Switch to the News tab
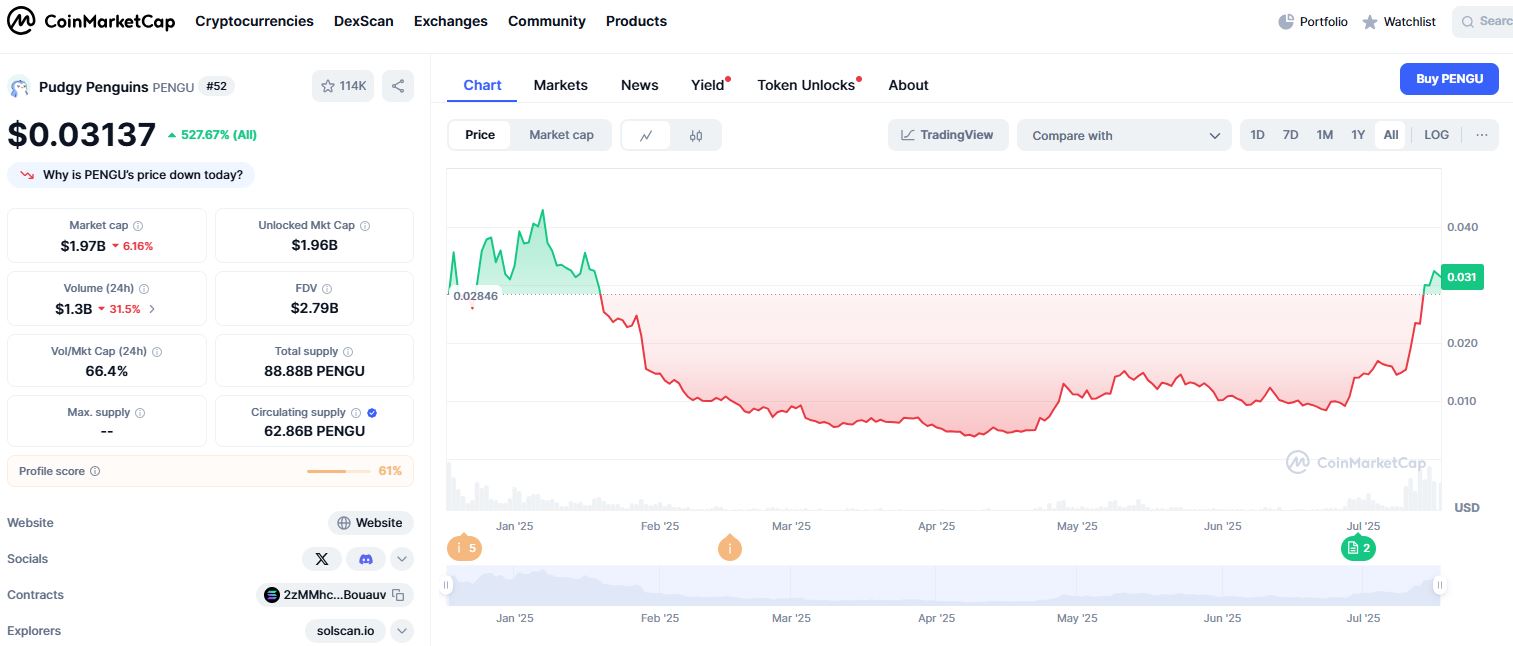This screenshot has height=646, width=1513. [x=640, y=85]
